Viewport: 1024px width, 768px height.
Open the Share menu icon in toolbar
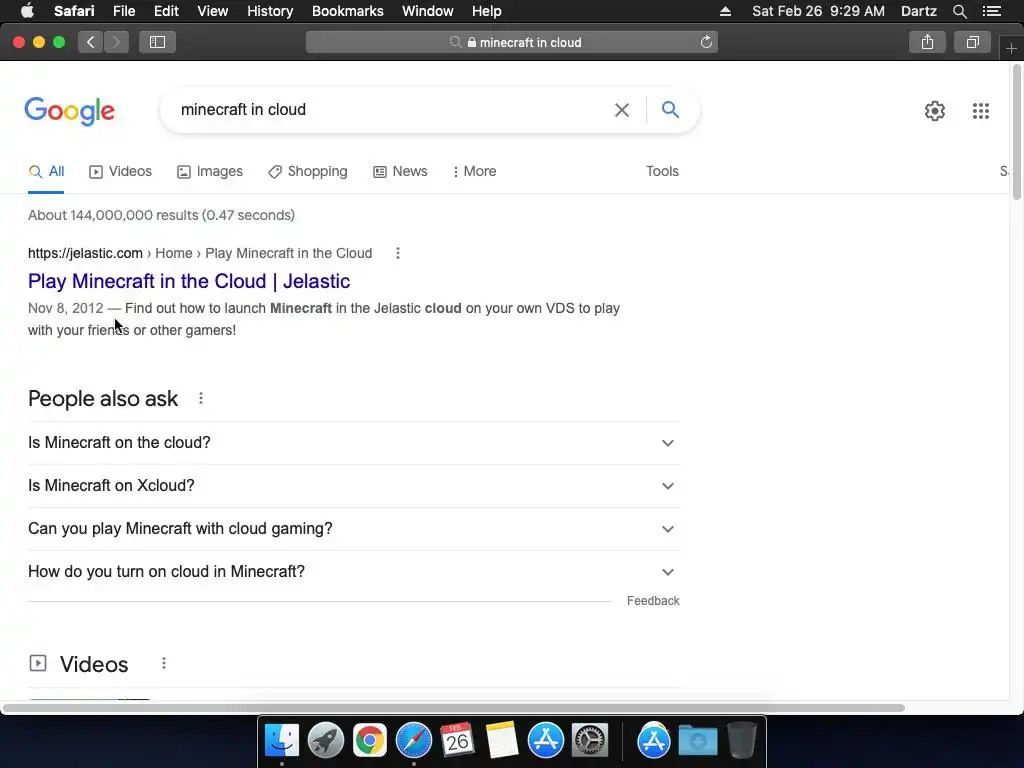pos(927,42)
